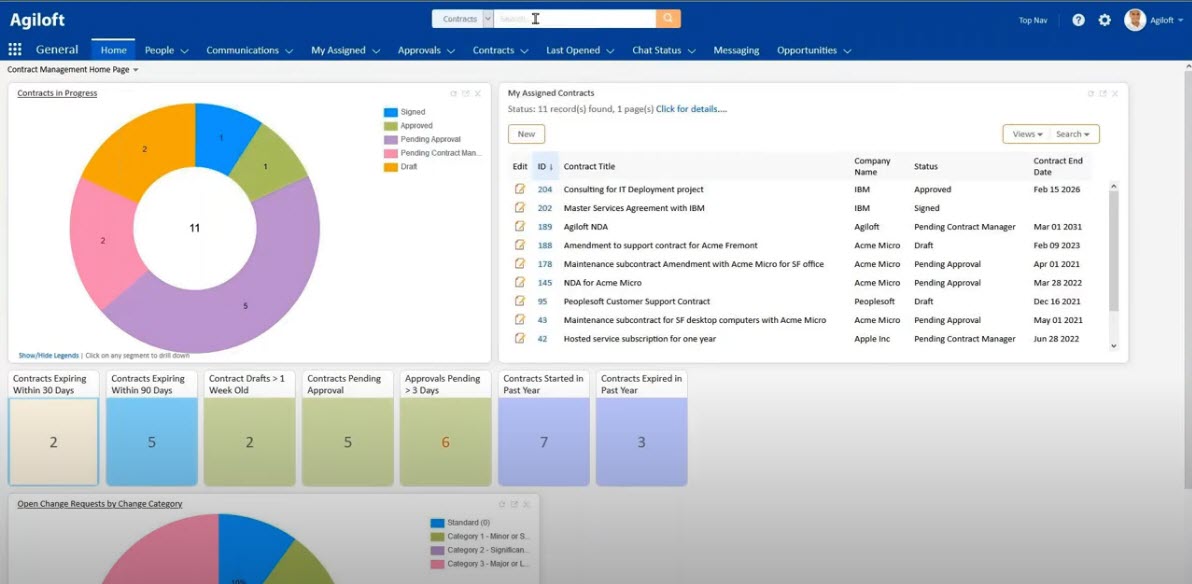
Task: Click edit icon for contract 43
Action: point(520,319)
